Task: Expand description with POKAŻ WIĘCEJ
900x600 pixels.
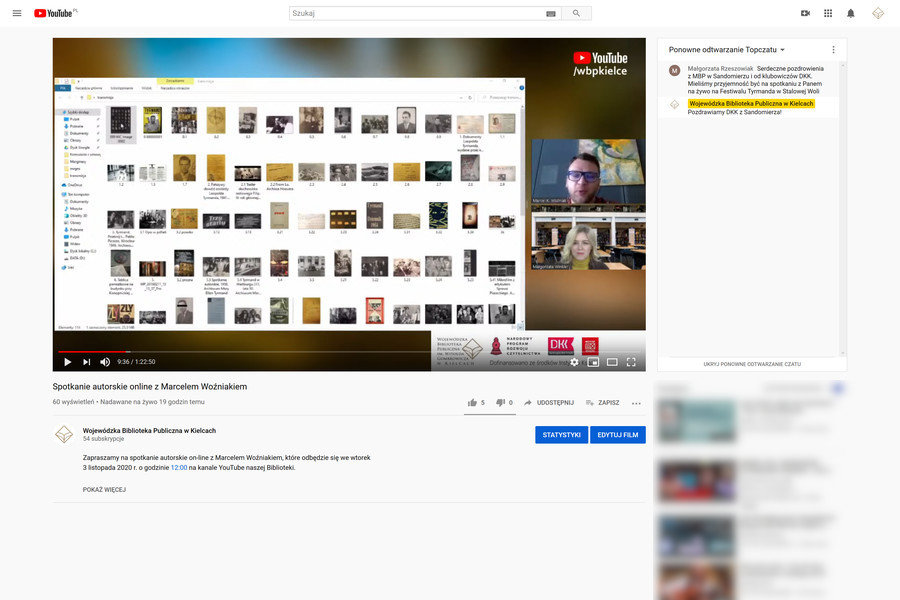Action: pos(104,490)
